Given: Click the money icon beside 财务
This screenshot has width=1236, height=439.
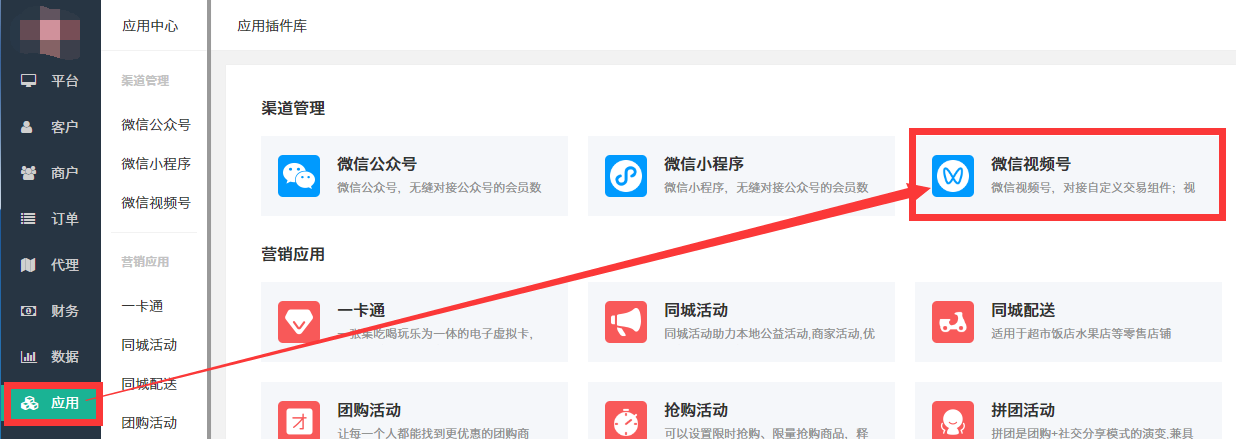Looking at the screenshot, I should (x=29, y=311).
